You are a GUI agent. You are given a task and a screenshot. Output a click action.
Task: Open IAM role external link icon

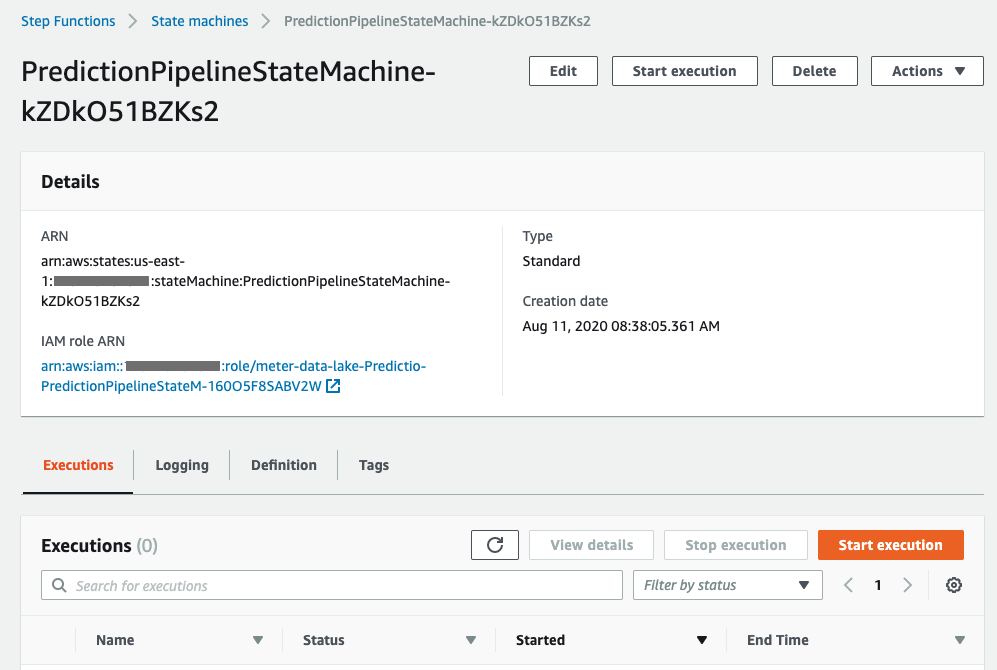tap(333, 386)
